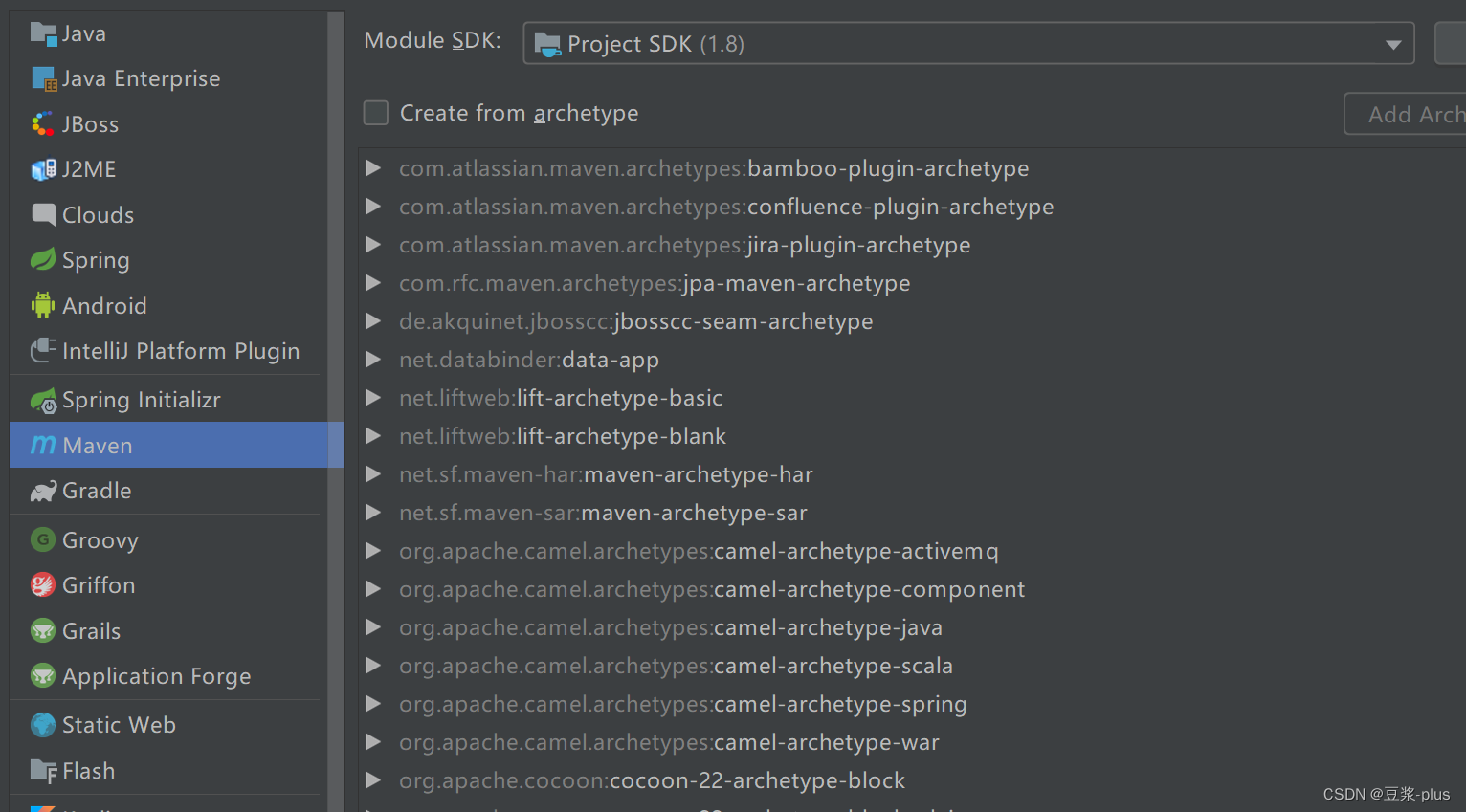Select 'Spring Initializr' project type label

coord(142,400)
